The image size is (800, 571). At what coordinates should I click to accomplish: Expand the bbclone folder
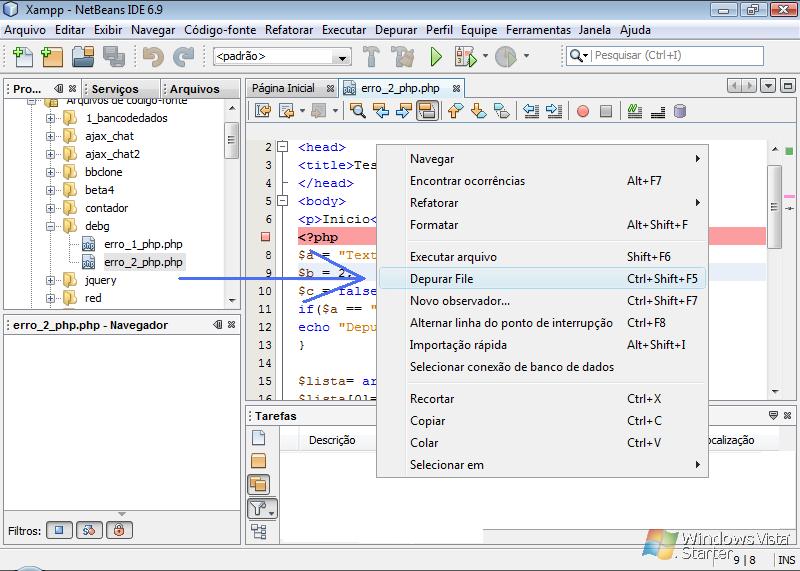(50, 172)
